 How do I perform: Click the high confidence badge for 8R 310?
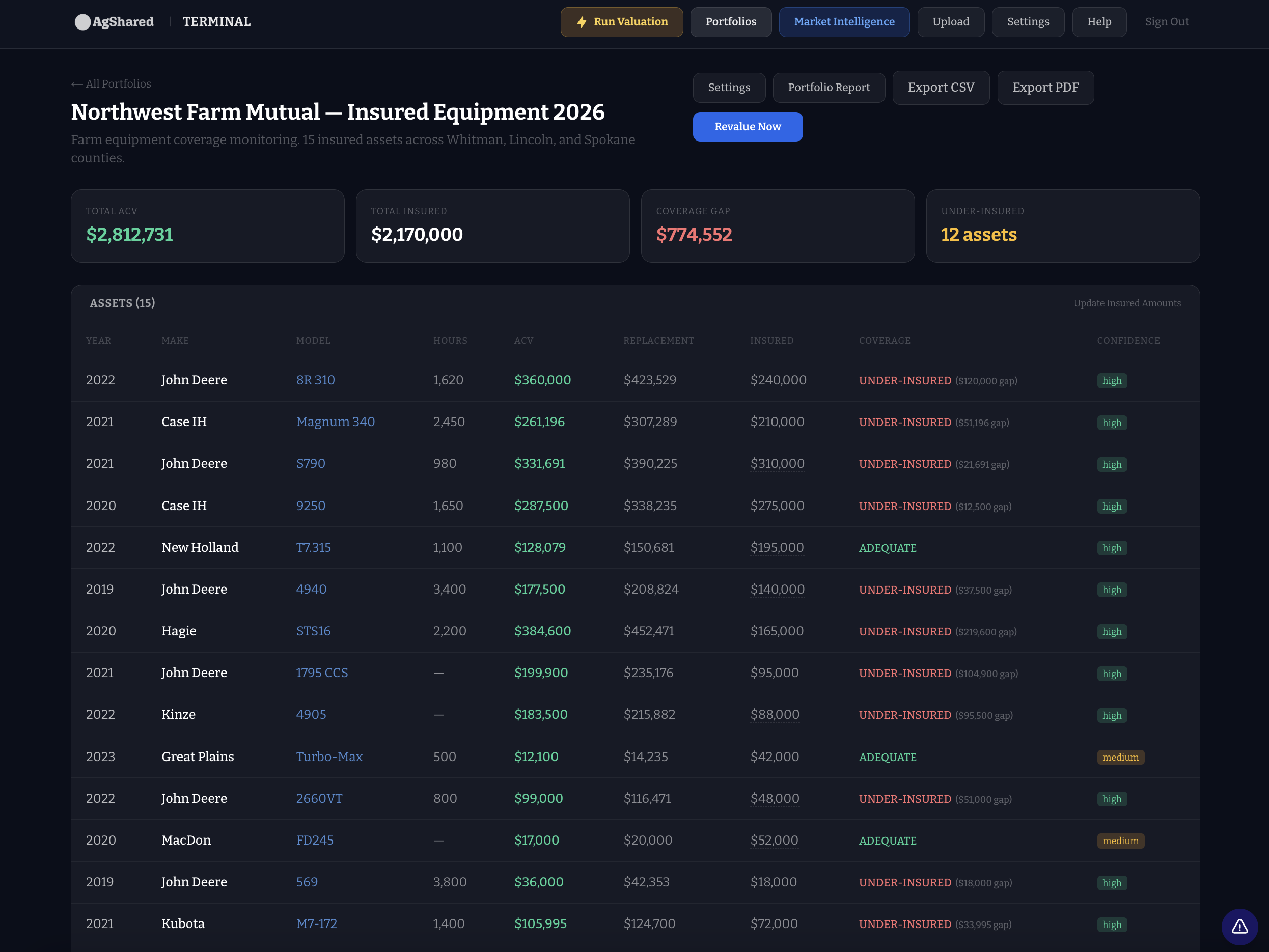(x=1111, y=381)
